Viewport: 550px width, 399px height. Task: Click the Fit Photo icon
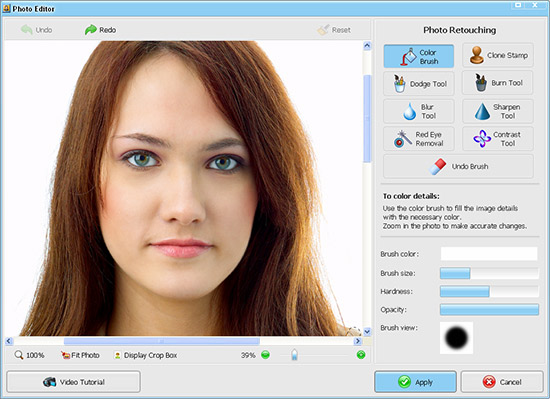(65, 355)
